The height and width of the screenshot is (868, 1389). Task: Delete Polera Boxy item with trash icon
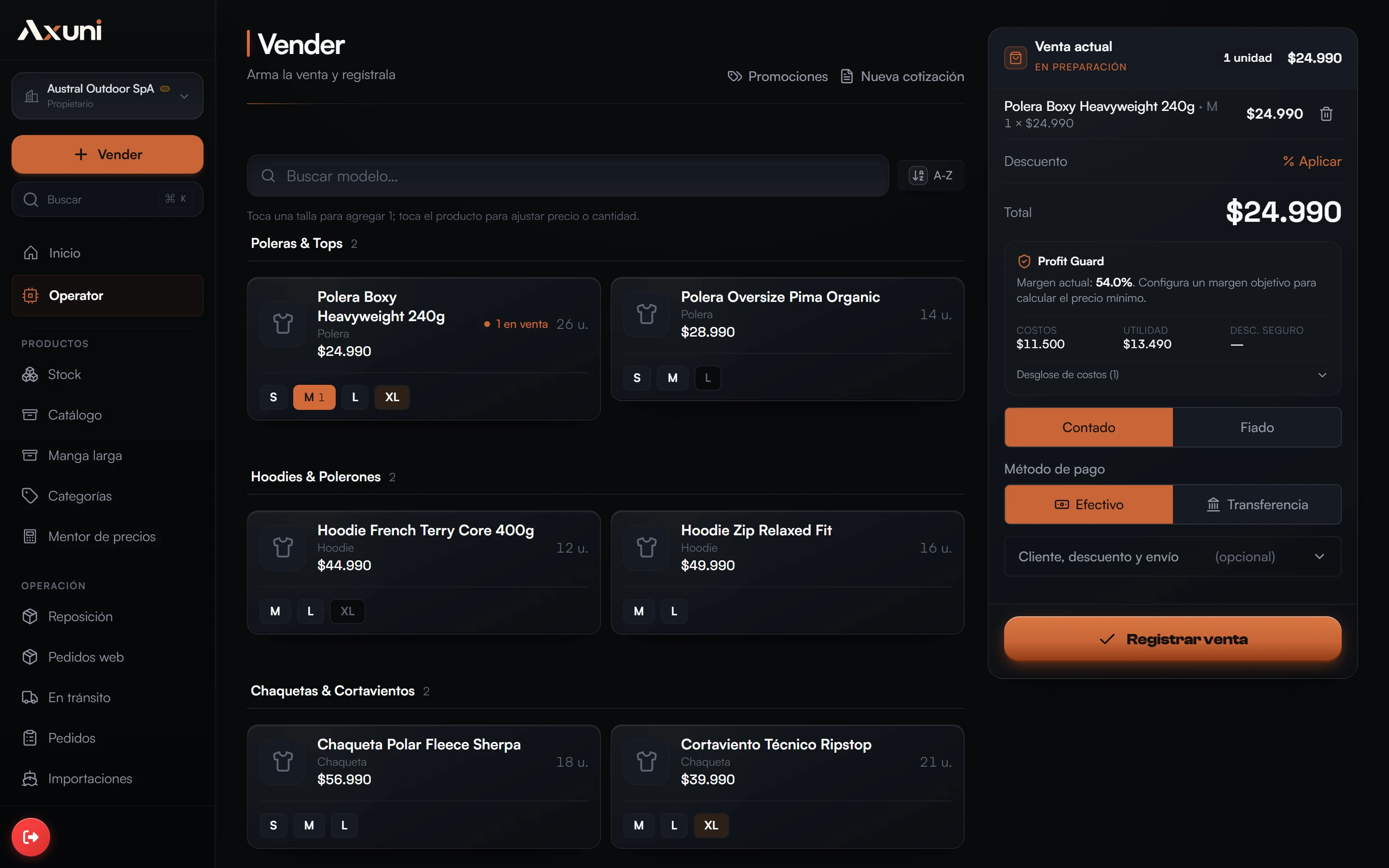click(x=1326, y=114)
